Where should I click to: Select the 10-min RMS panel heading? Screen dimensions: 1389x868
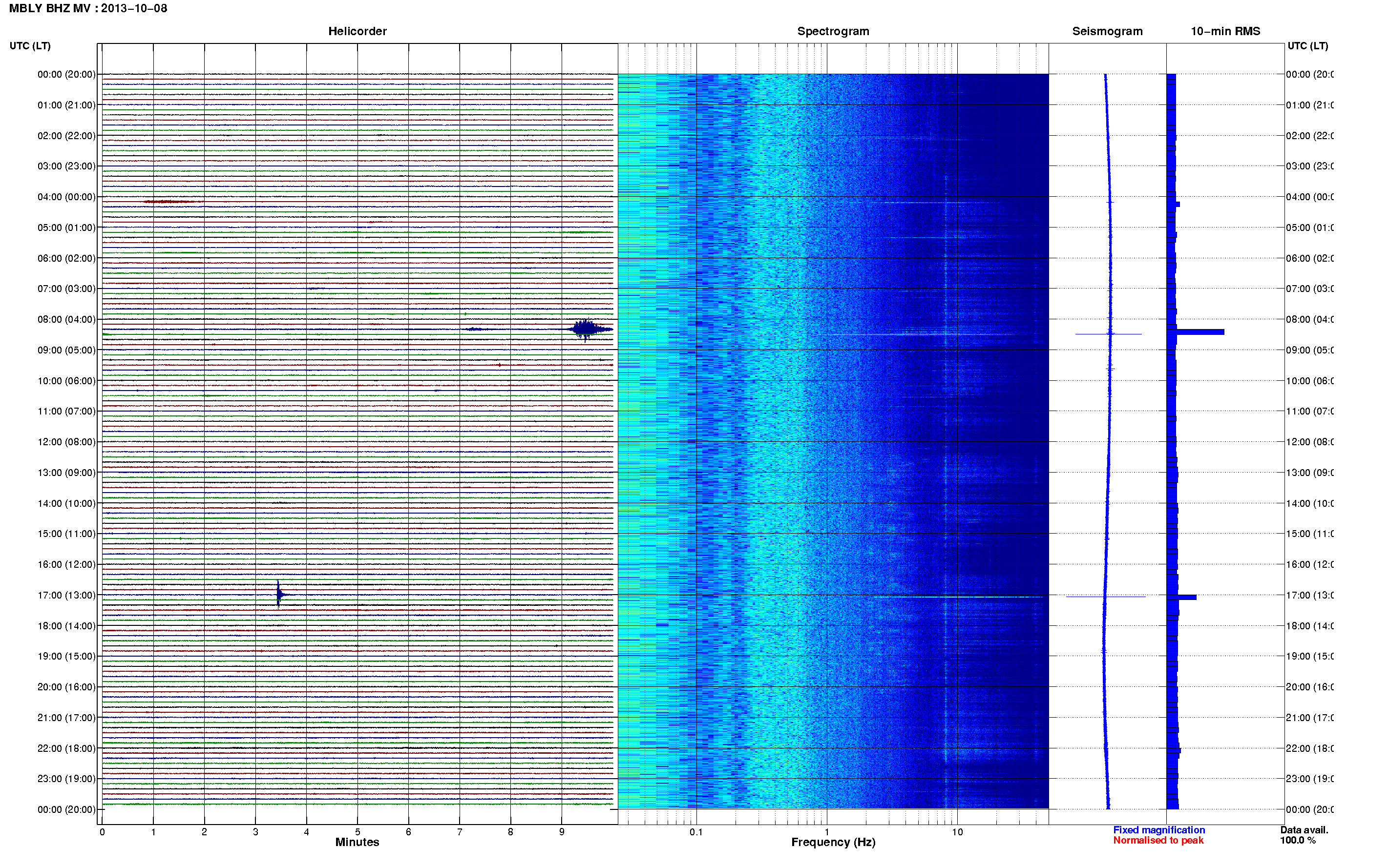[x=1225, y=31]
